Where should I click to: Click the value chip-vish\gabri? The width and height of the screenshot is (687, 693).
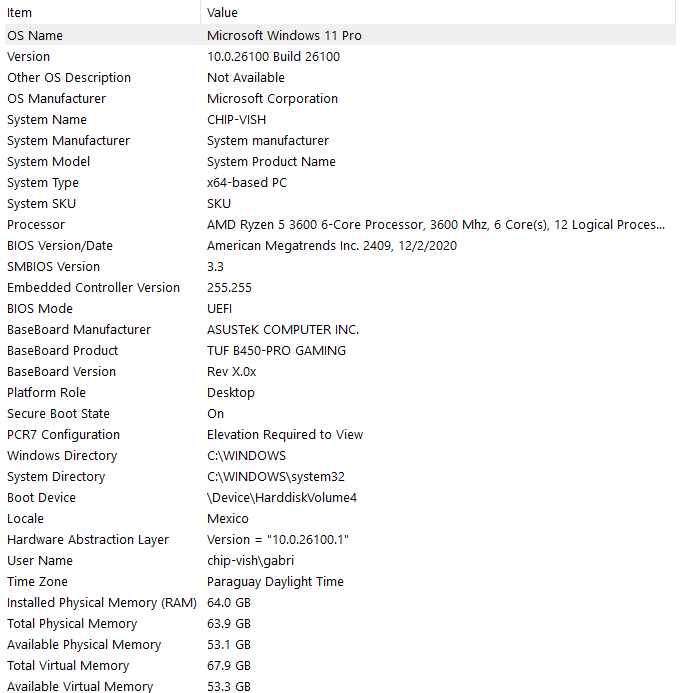pyautogui.click(x=250, y=560)
